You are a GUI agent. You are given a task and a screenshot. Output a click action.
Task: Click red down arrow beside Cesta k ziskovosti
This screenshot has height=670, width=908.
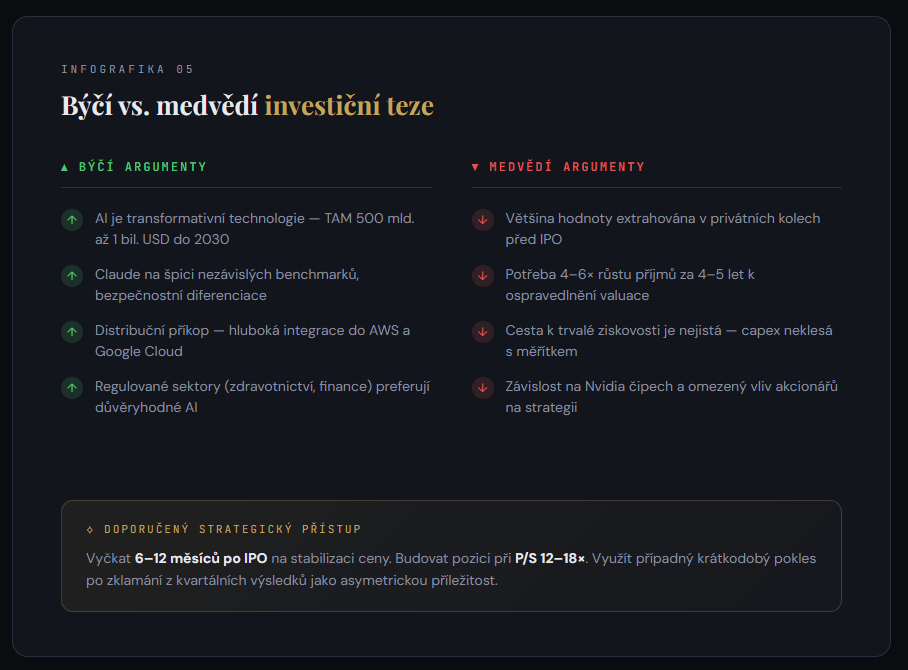[x=482, y=332]
